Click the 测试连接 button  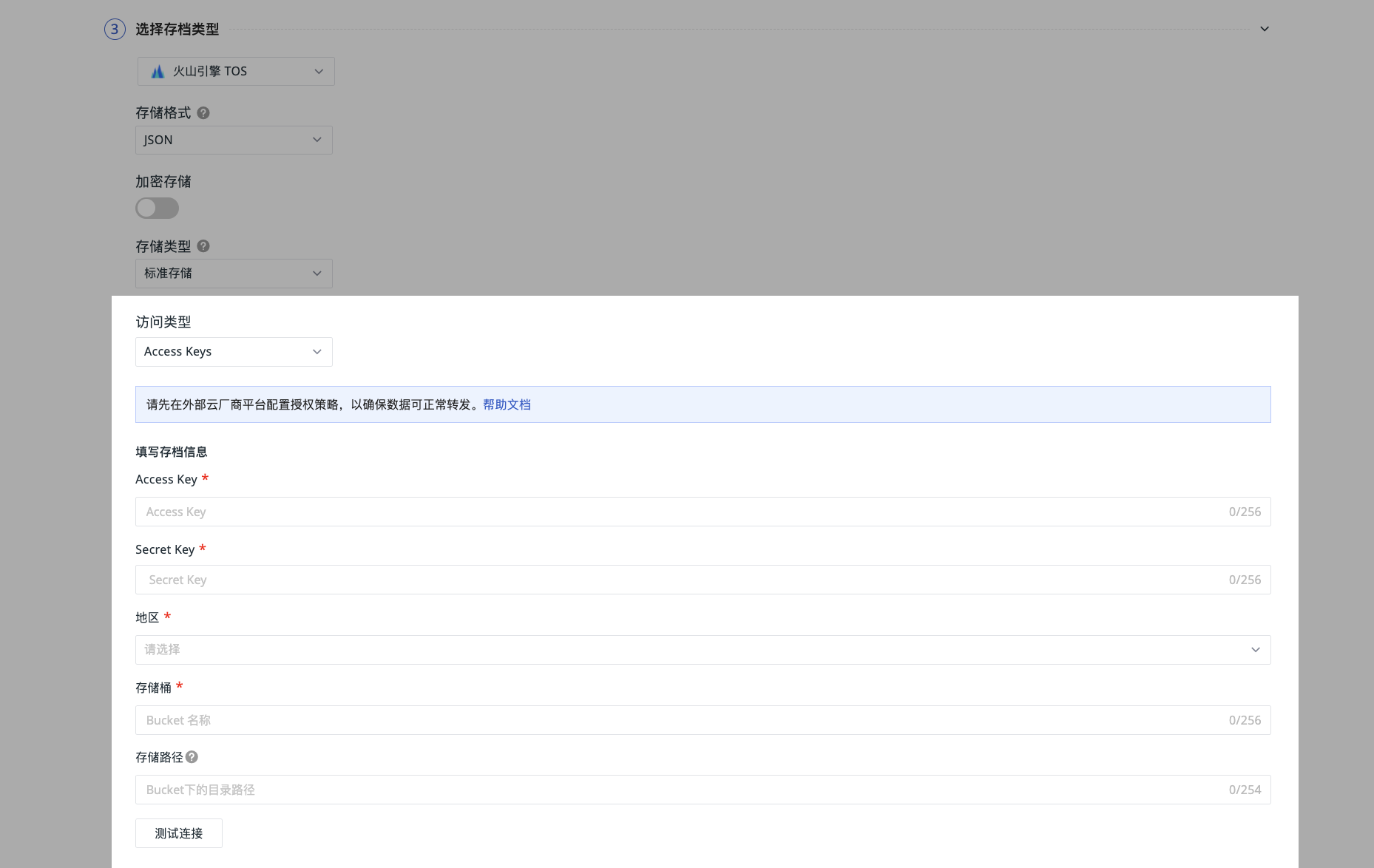coord(179,833)
